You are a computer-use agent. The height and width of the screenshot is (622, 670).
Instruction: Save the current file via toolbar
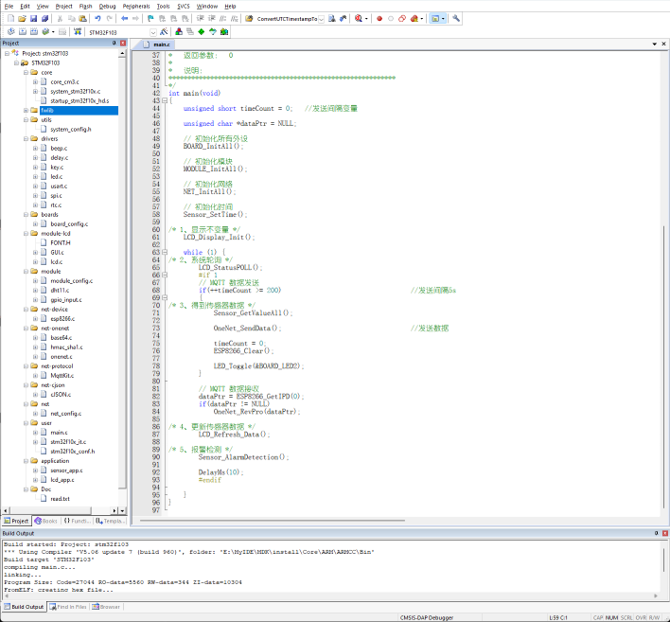click(33, 18)
